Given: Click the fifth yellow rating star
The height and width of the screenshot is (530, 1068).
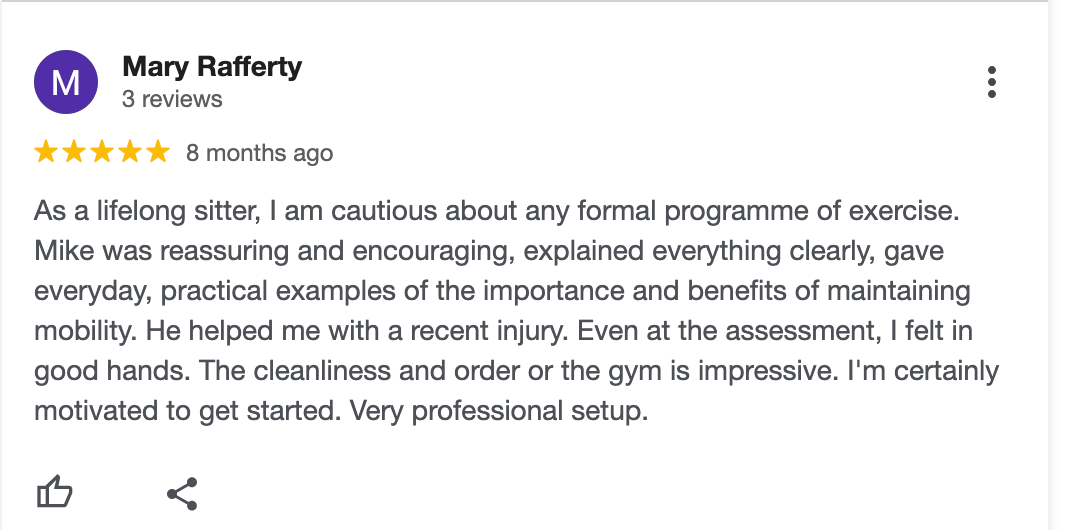Looking at the screenshot, I should (x=158, y=152).
